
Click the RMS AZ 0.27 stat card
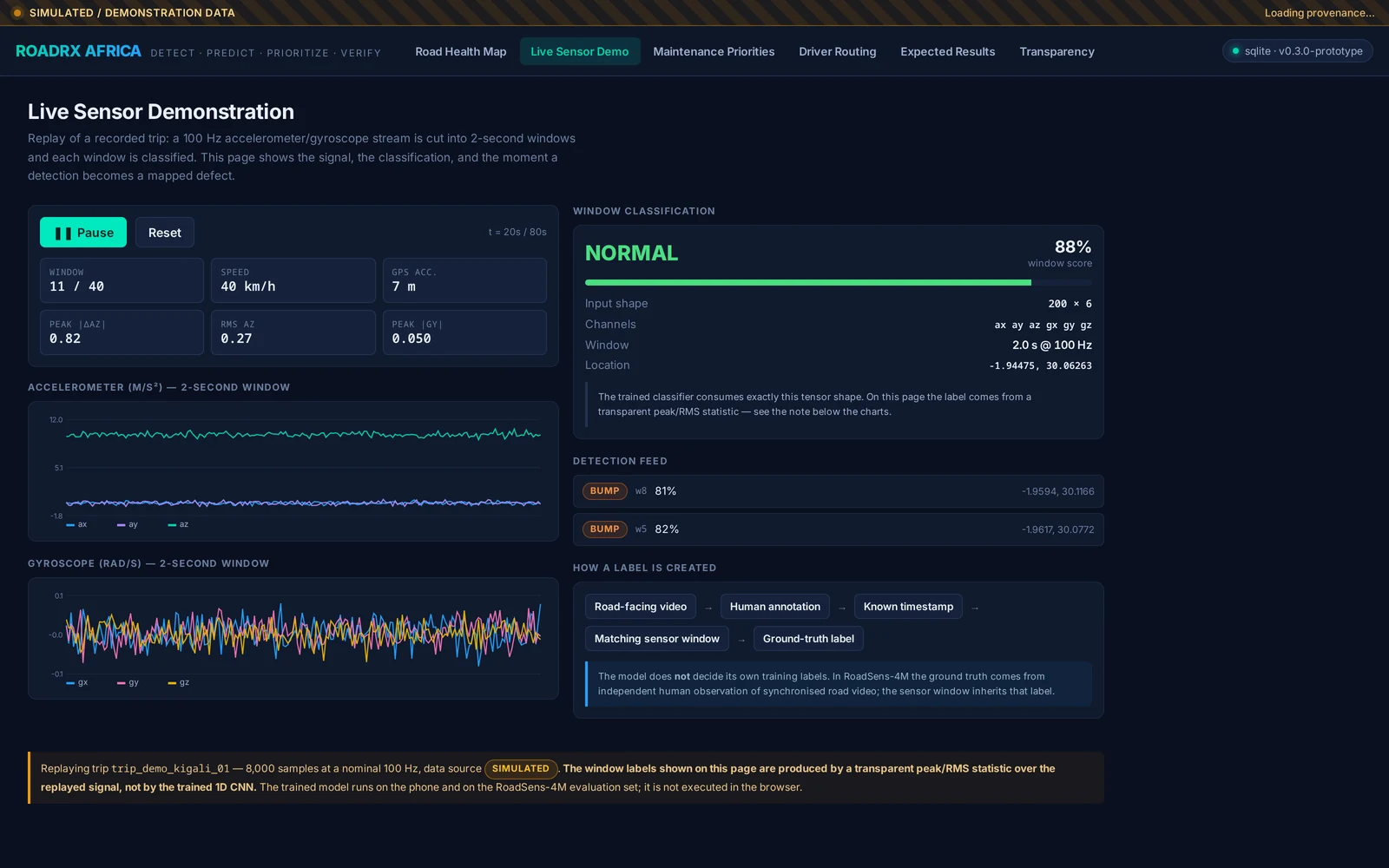pyautogui.click(x=293, y=332)
